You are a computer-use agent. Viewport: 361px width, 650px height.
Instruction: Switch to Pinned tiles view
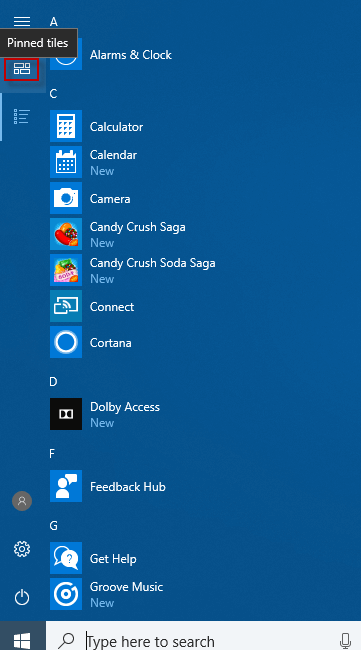tap(22, 69)
